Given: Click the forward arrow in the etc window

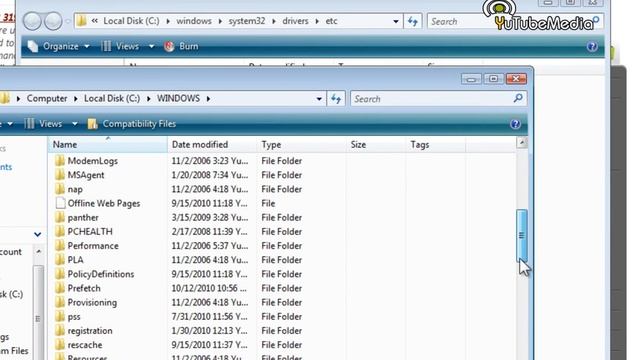Looking at the screenshot, I should click(53, 21).
